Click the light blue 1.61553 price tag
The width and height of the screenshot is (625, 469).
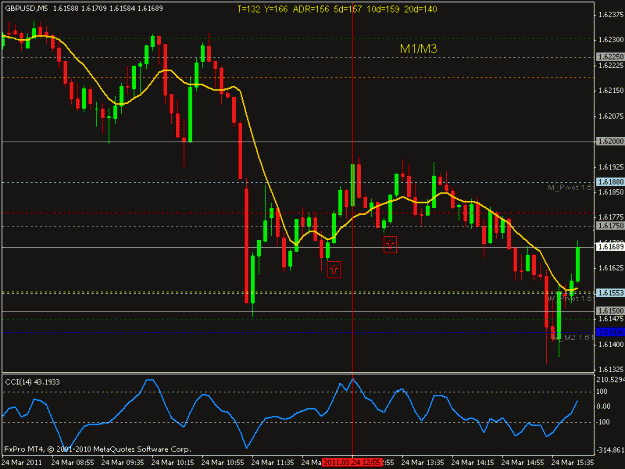tap(610, 293)
